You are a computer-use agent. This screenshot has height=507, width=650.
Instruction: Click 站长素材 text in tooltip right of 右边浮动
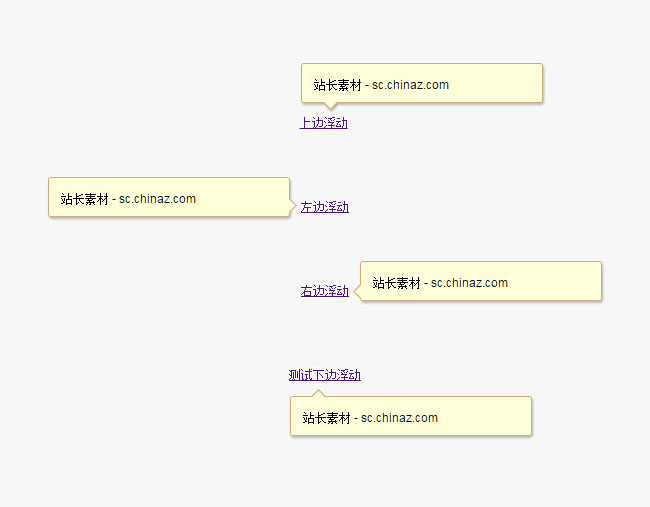[396, 283]
